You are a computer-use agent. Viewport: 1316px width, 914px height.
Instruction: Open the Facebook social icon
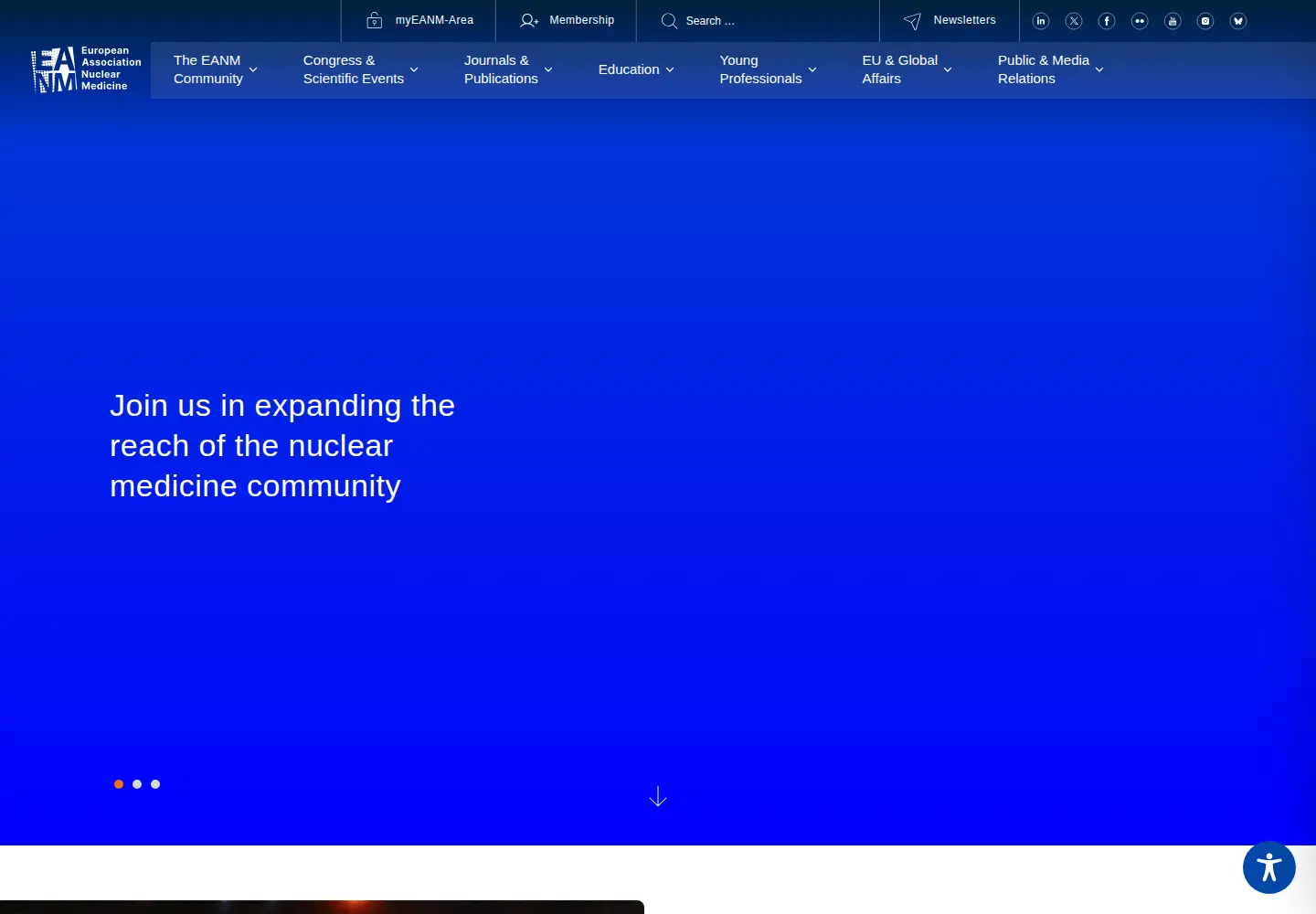pyautogui.click(x=1107, y=21)
